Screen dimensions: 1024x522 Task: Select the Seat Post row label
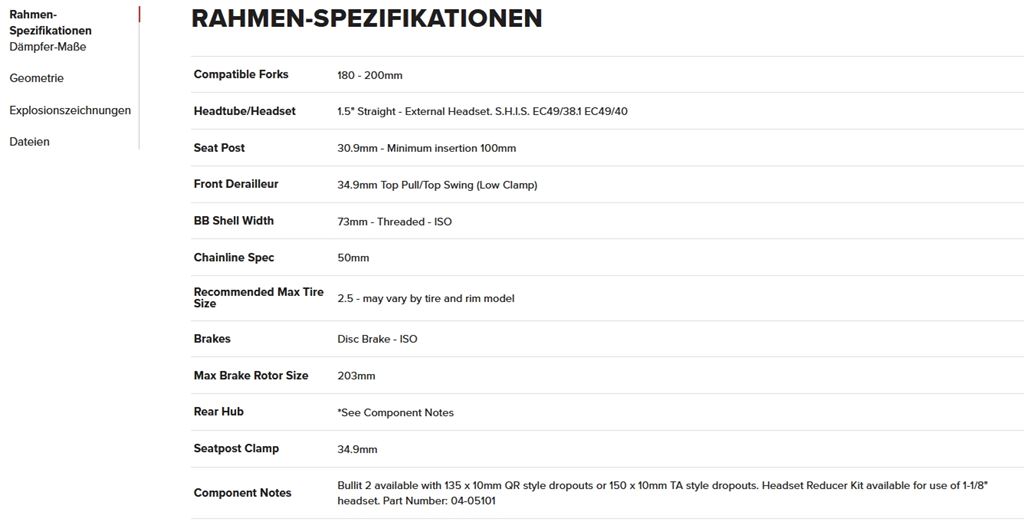[219, 148]
